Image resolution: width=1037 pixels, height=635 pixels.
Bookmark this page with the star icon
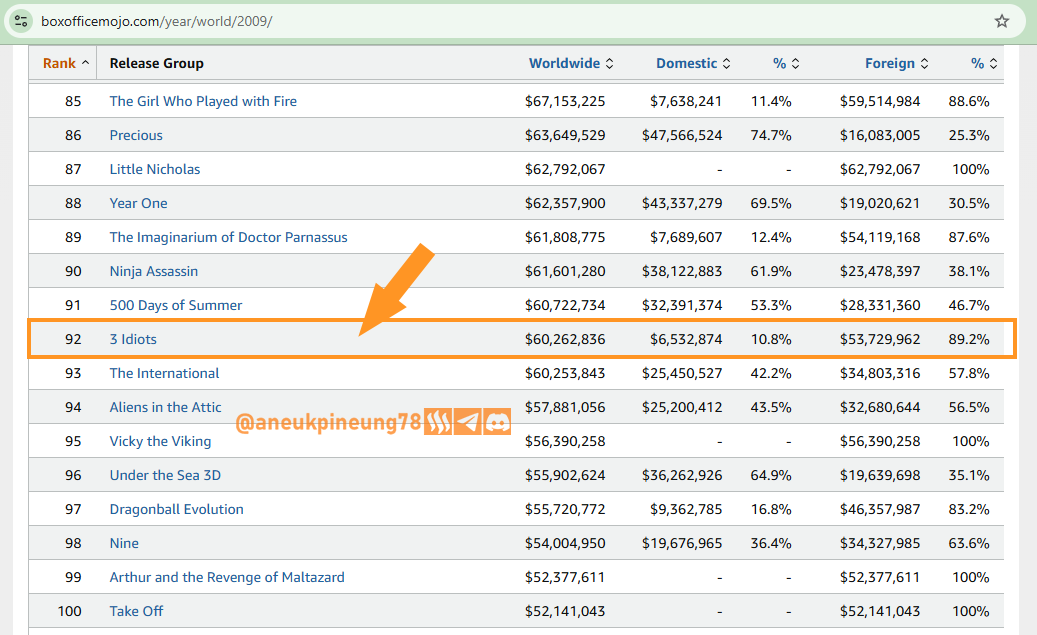coord(1001,21)
